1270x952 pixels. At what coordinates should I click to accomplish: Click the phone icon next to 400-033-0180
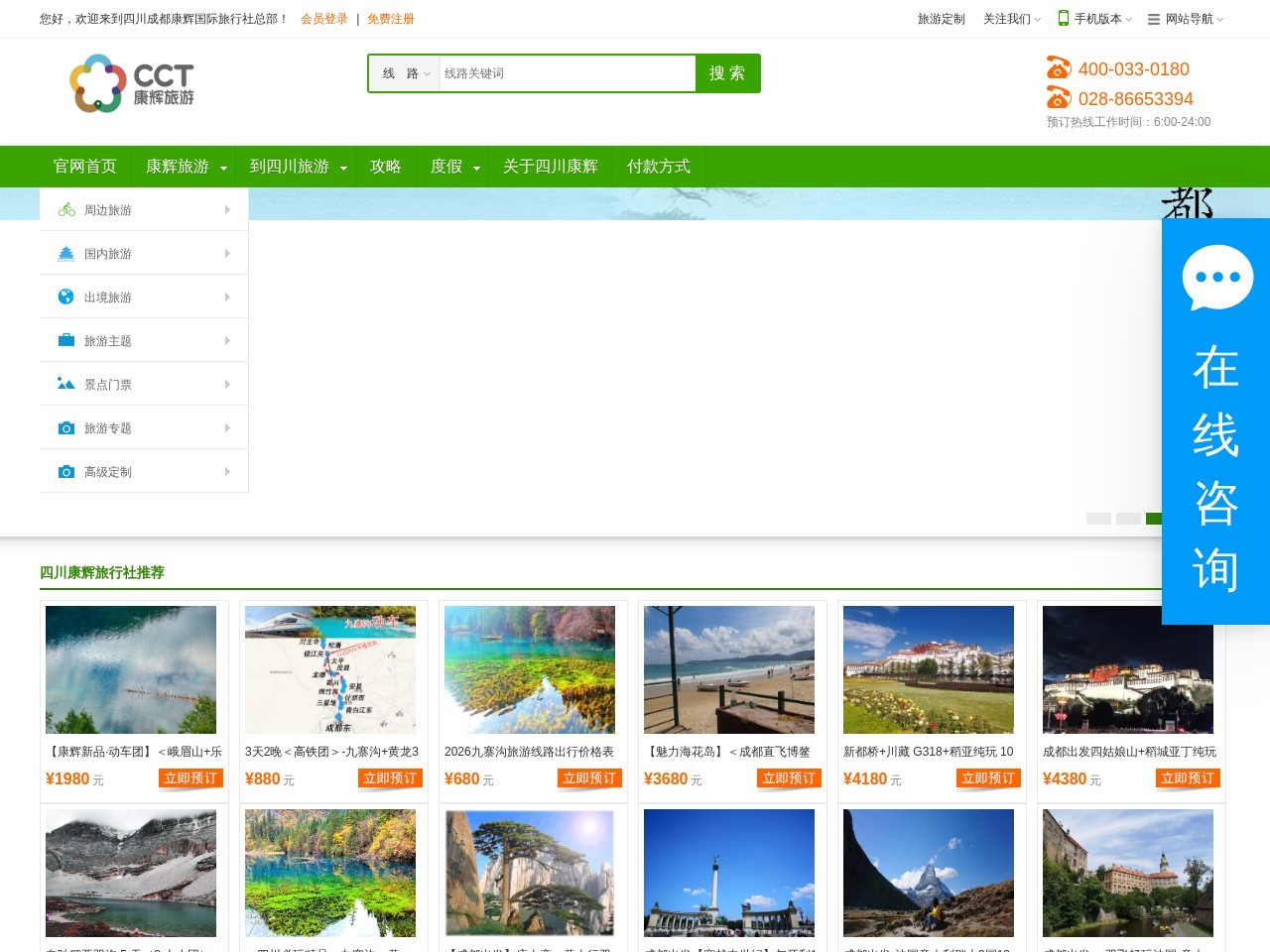[x=1059, y=68]
